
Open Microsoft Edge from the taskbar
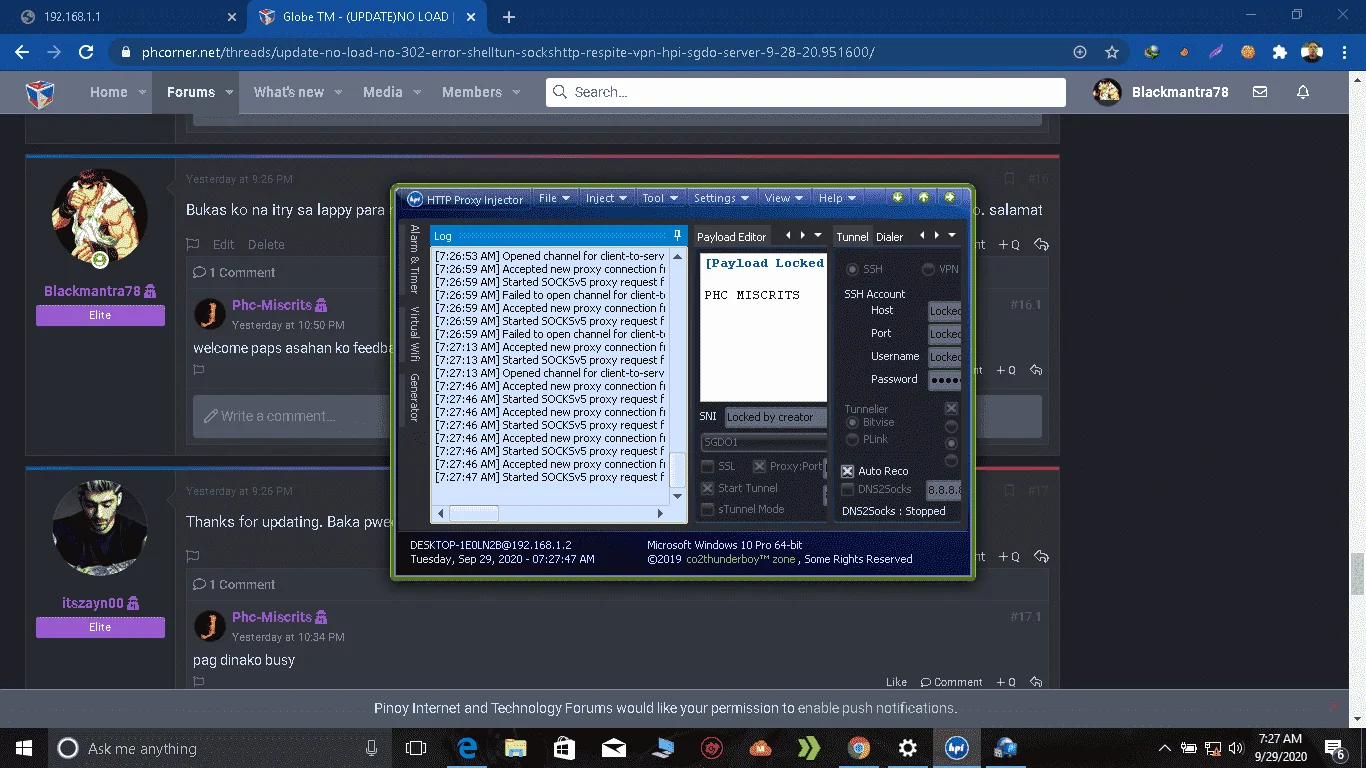coord(466,748)
